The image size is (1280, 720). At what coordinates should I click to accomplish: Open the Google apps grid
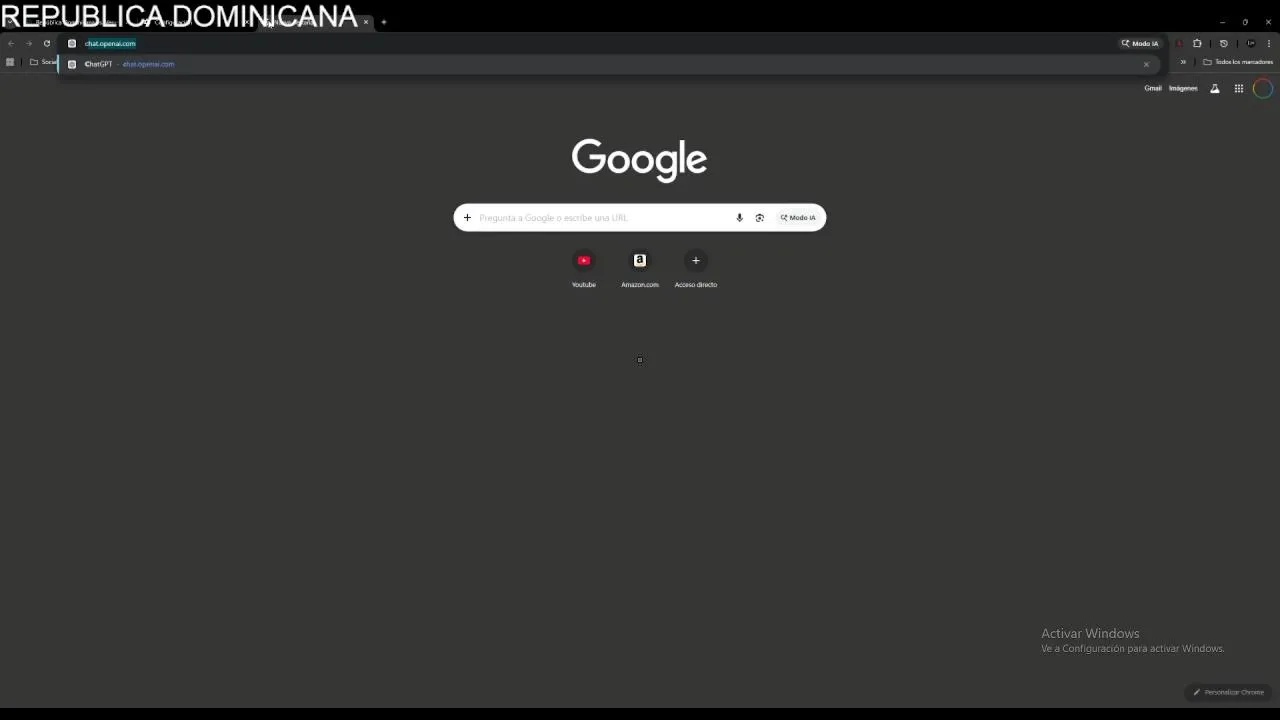pos(1238,89)
